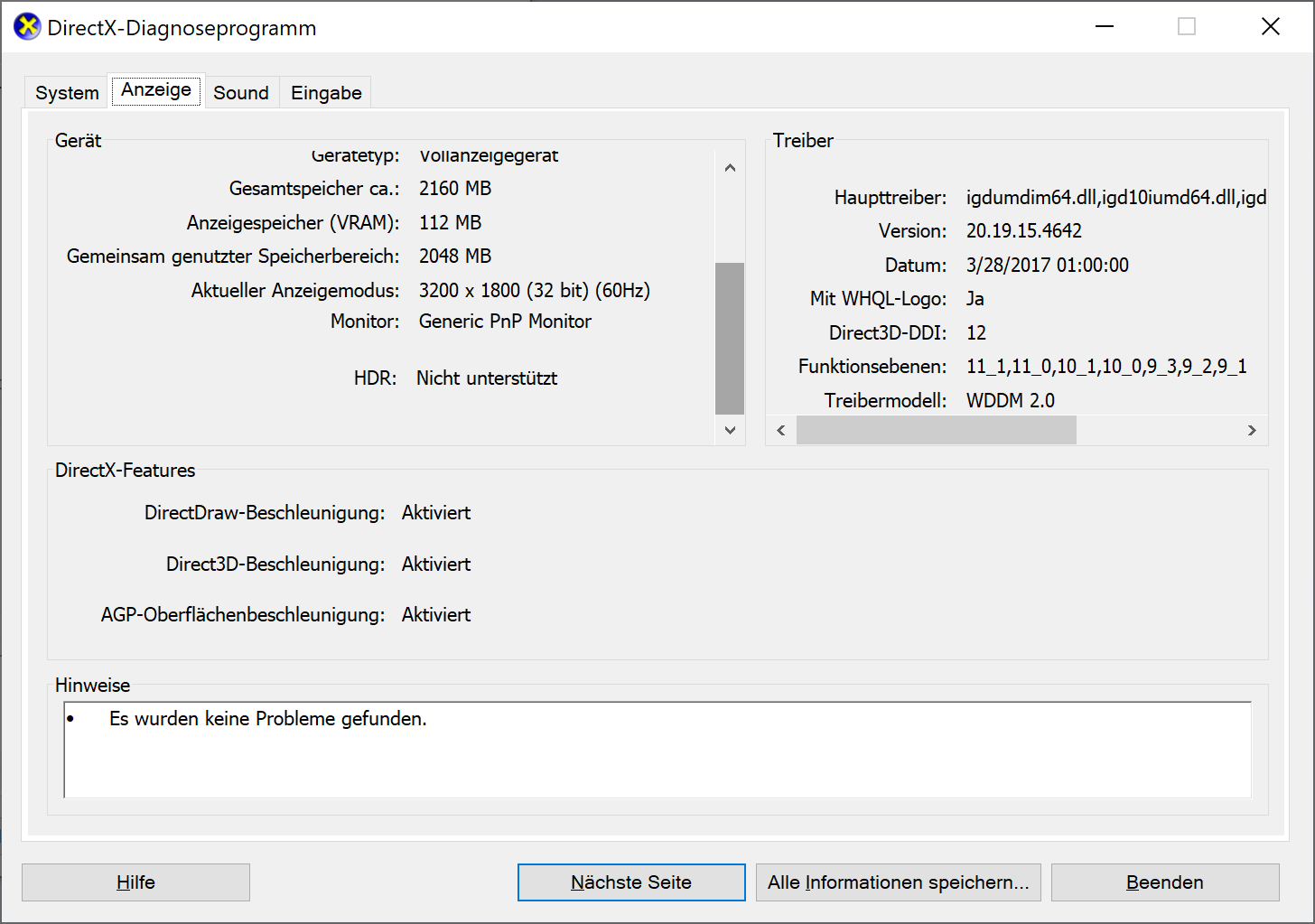Switch to the System tab
This screenshot has width=1315, height=924.
[67, 93]
